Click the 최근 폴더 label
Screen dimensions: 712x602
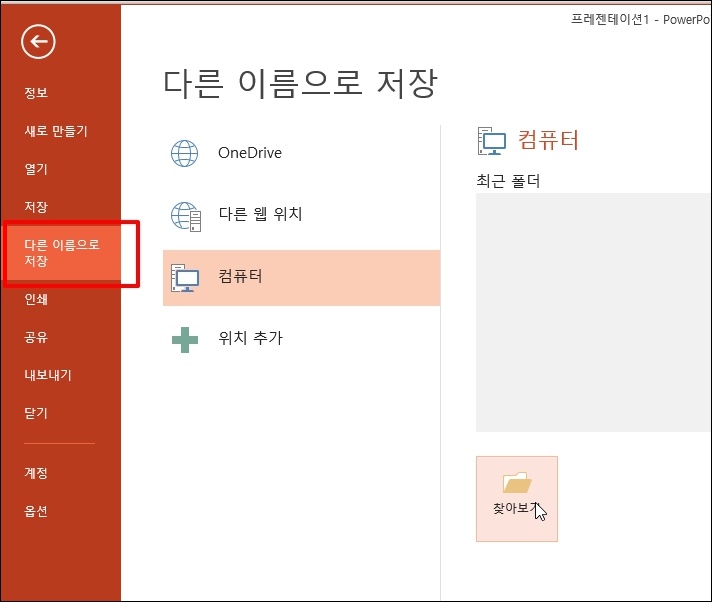[508, 182]
